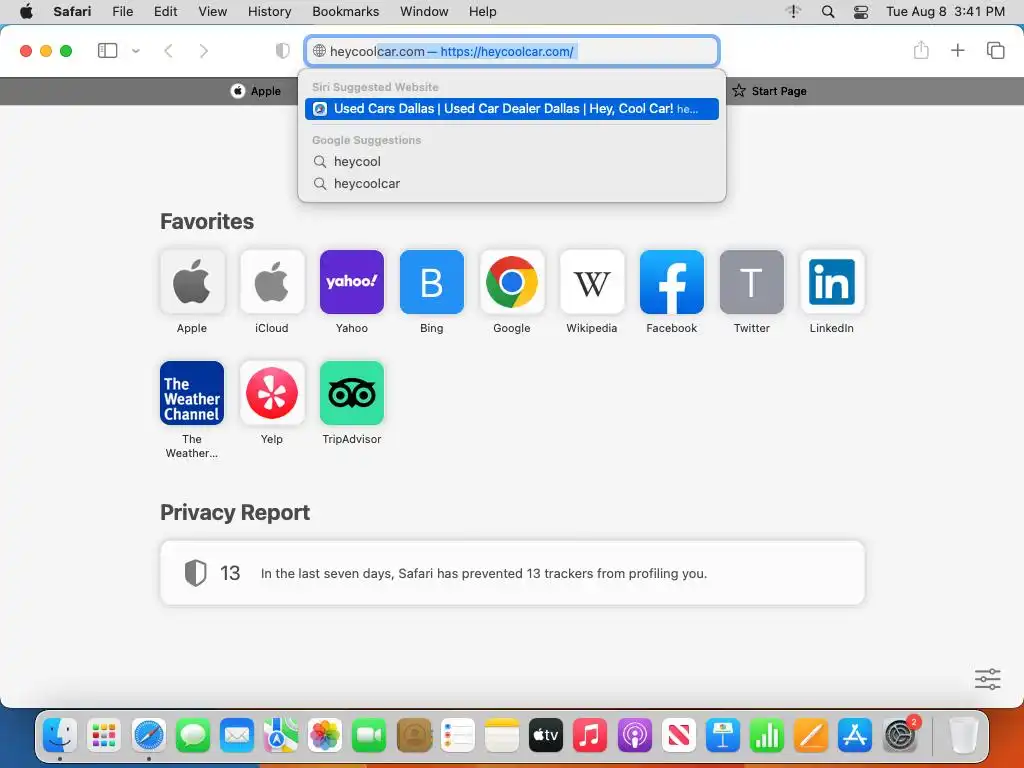Open Apple TV from the Dock

pos(546,735)
